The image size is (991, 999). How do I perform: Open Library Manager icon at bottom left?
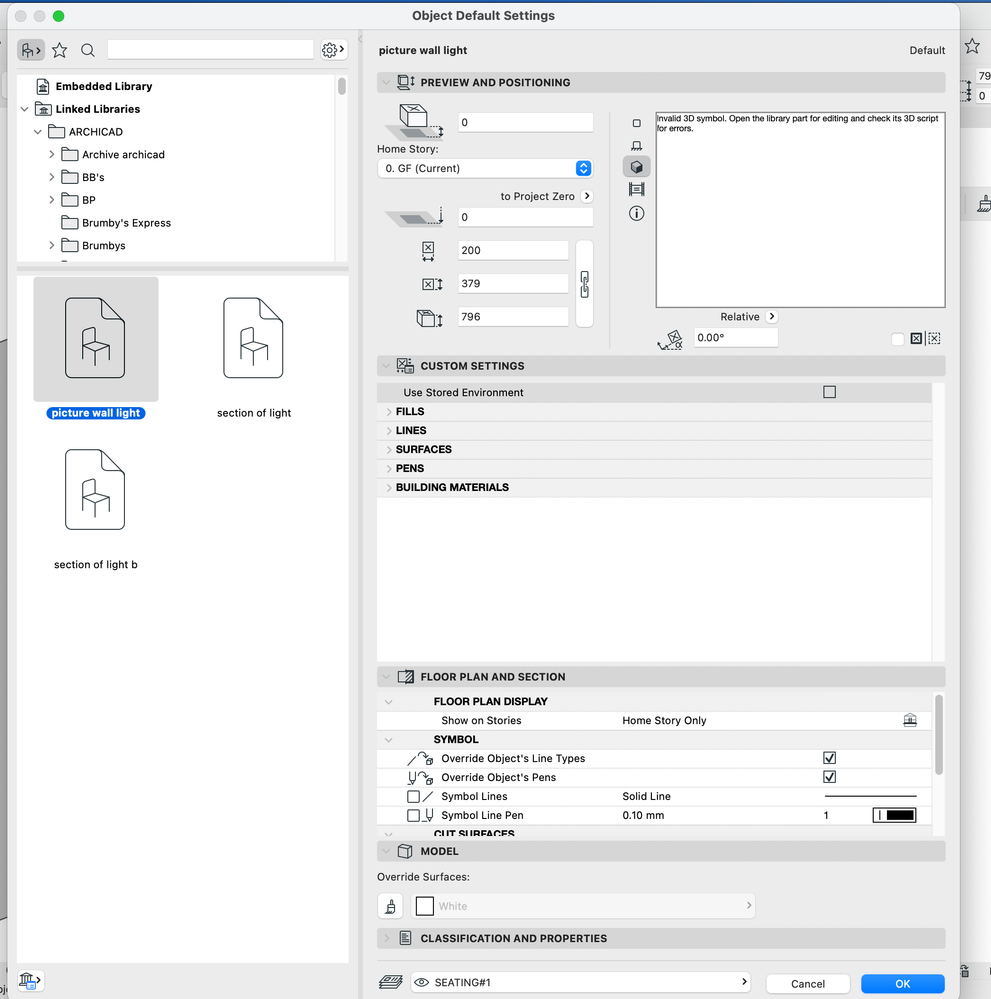pyautogui.click(x=29, y=980)
